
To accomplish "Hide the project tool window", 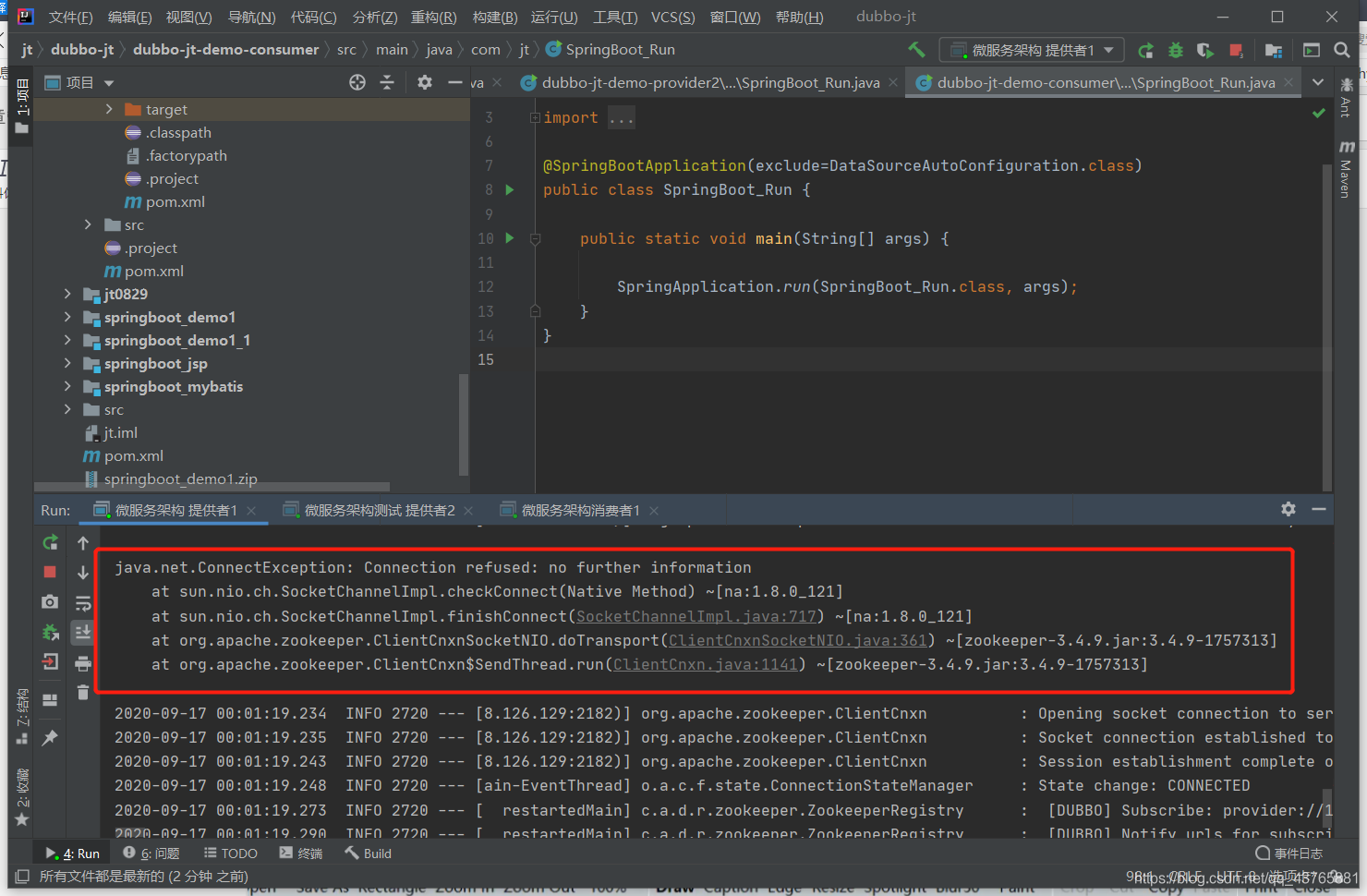I will tap(454, 82).
